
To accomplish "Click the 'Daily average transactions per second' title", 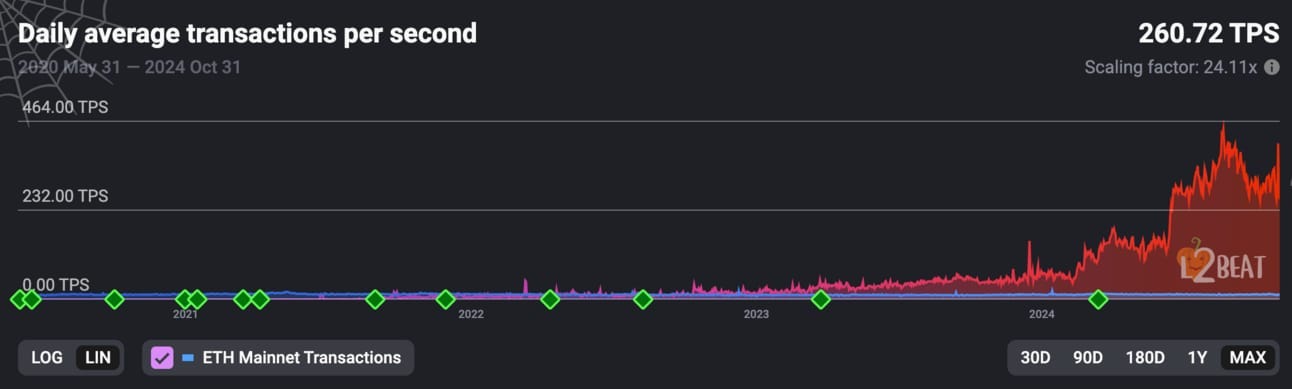I will [x=248, y=34].
